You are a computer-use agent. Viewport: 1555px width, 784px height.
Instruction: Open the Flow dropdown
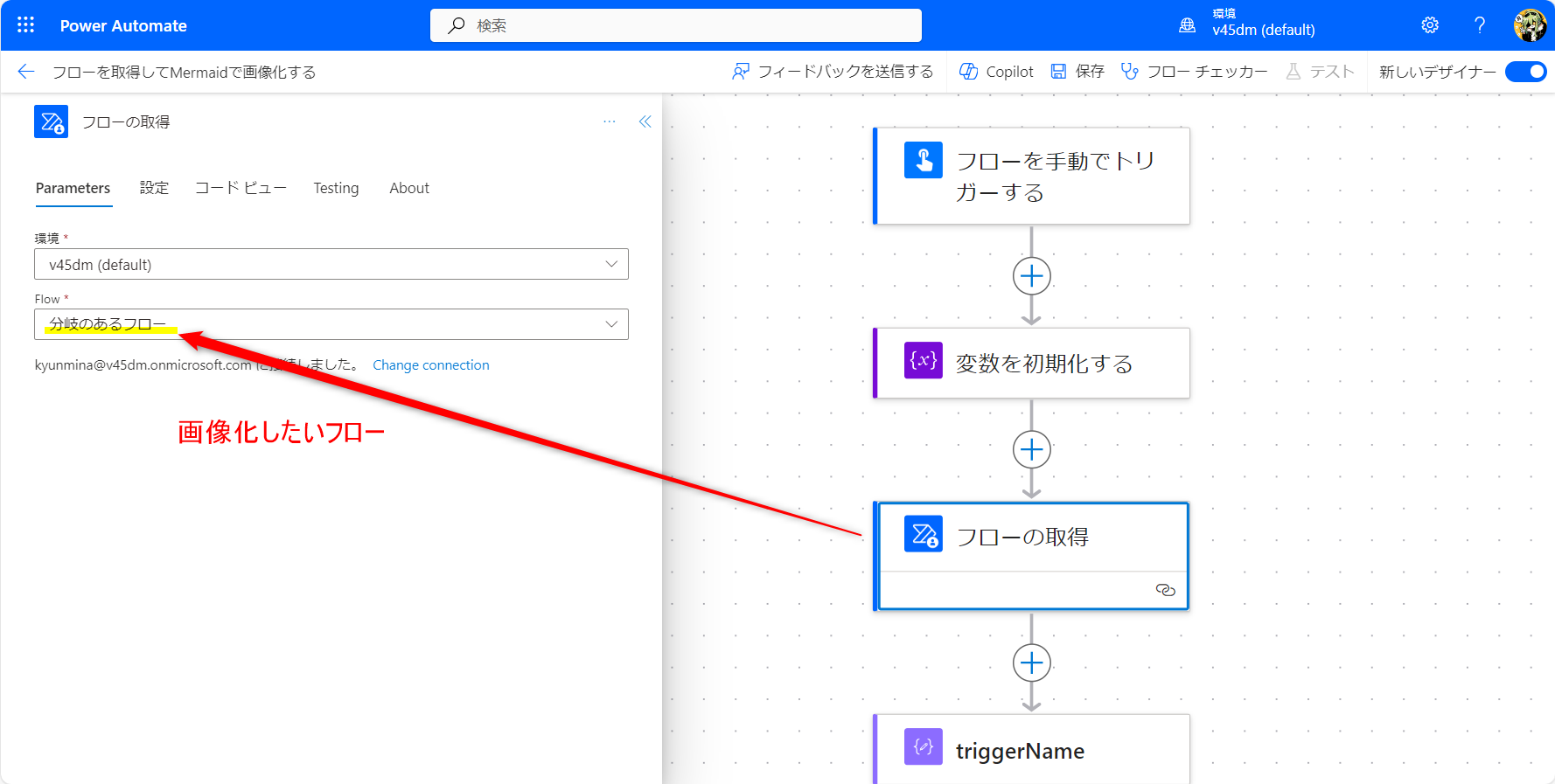(331, 324)
